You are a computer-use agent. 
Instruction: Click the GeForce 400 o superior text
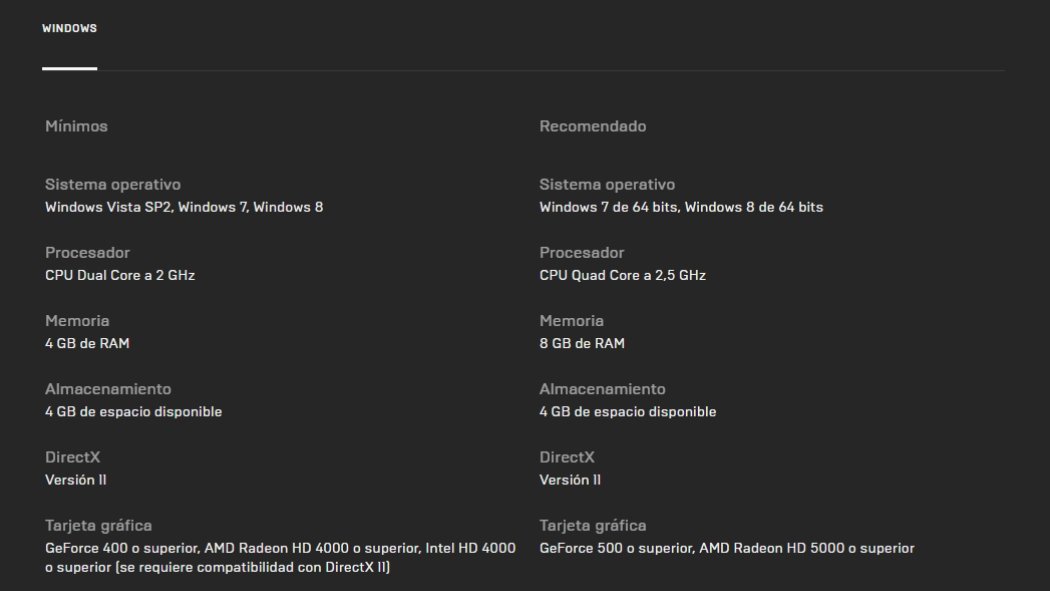[120, 548]
